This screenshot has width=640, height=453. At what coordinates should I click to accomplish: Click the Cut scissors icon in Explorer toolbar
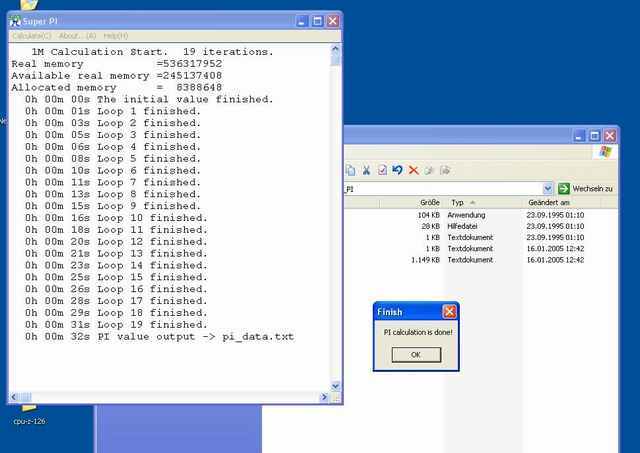pyautogui.click(x=366, y=170)
